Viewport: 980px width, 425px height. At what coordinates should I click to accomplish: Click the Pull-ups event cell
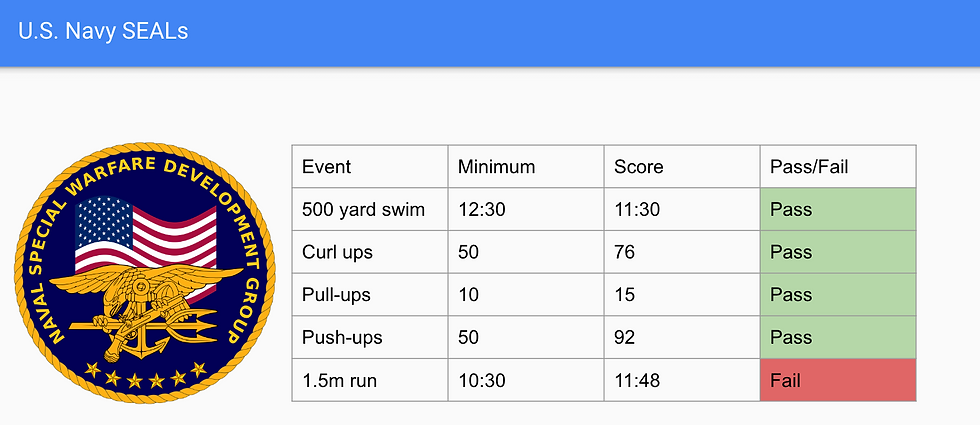click(370, 294)
